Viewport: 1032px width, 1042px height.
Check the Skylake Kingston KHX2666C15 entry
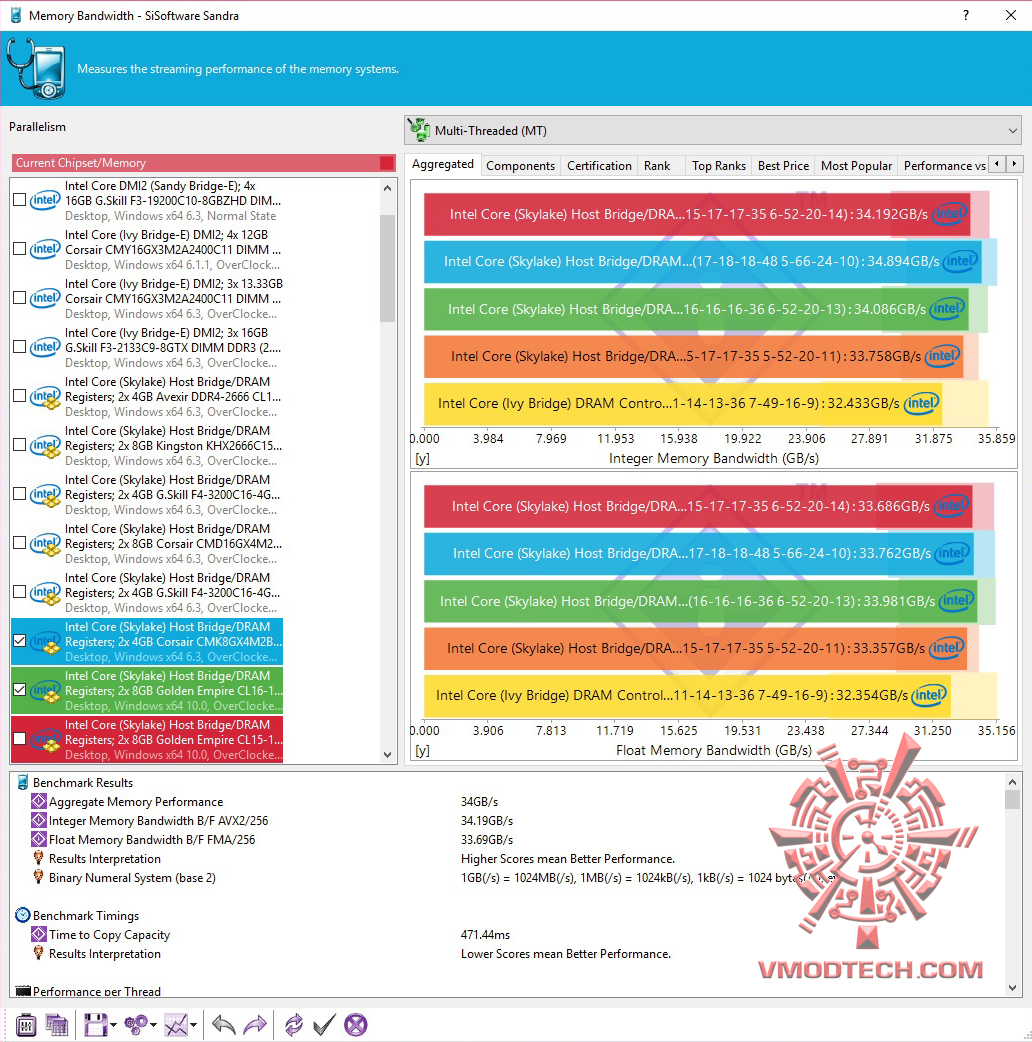point(20,445)
